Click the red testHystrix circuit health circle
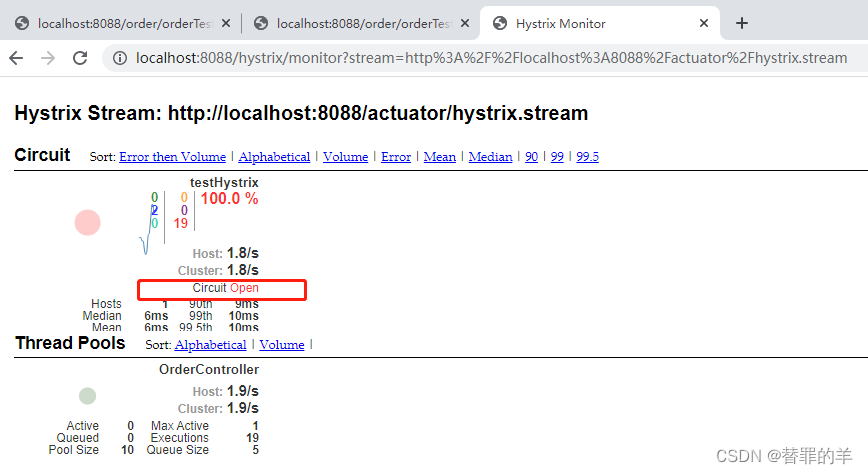 tap(87, 223)
